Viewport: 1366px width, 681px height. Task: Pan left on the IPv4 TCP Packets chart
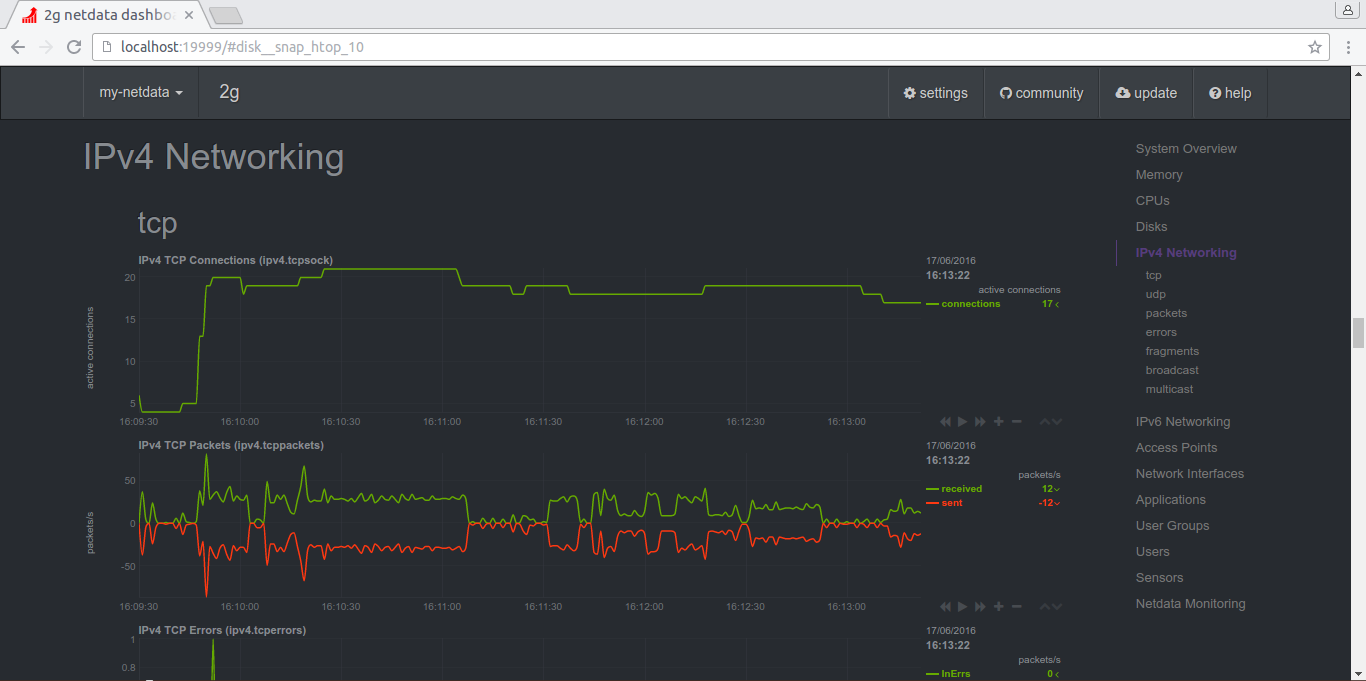[x=946, y=607]
